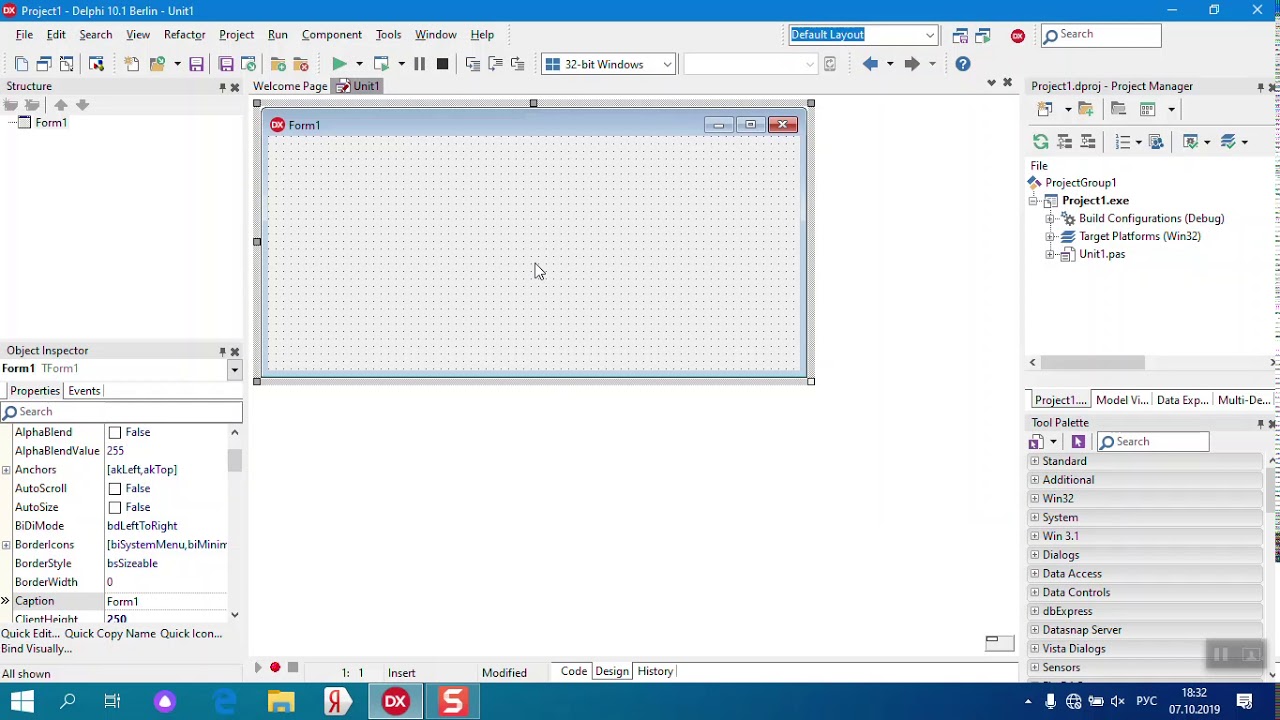Switch to the Model View tab
The height and width of the screenshot is (720, 1280).
pyautogui.click(x=1121, y=400)
